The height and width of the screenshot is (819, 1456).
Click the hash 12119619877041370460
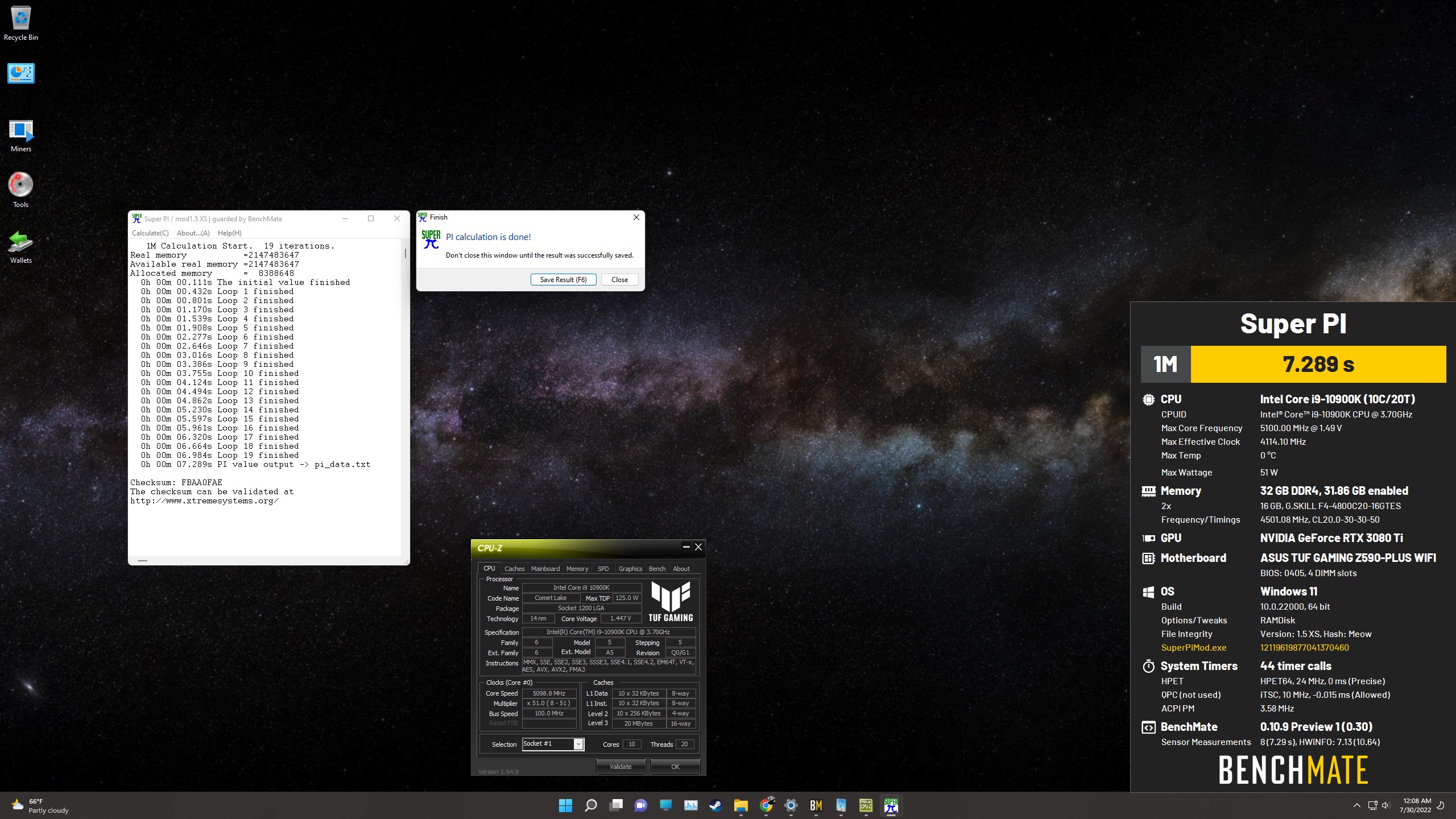(x=1304, y=648)
